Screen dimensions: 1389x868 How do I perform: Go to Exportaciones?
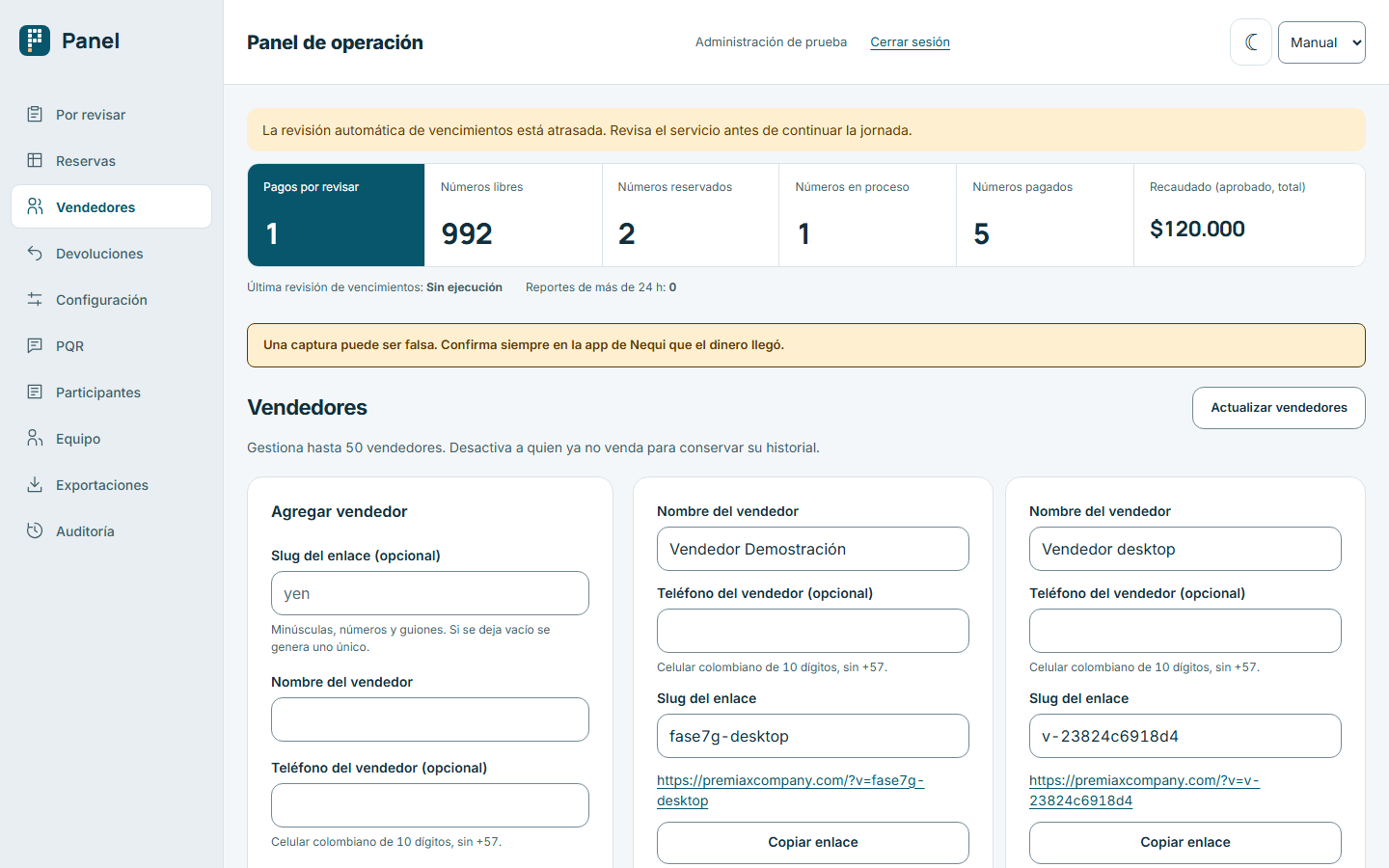[x=111, y=485]
